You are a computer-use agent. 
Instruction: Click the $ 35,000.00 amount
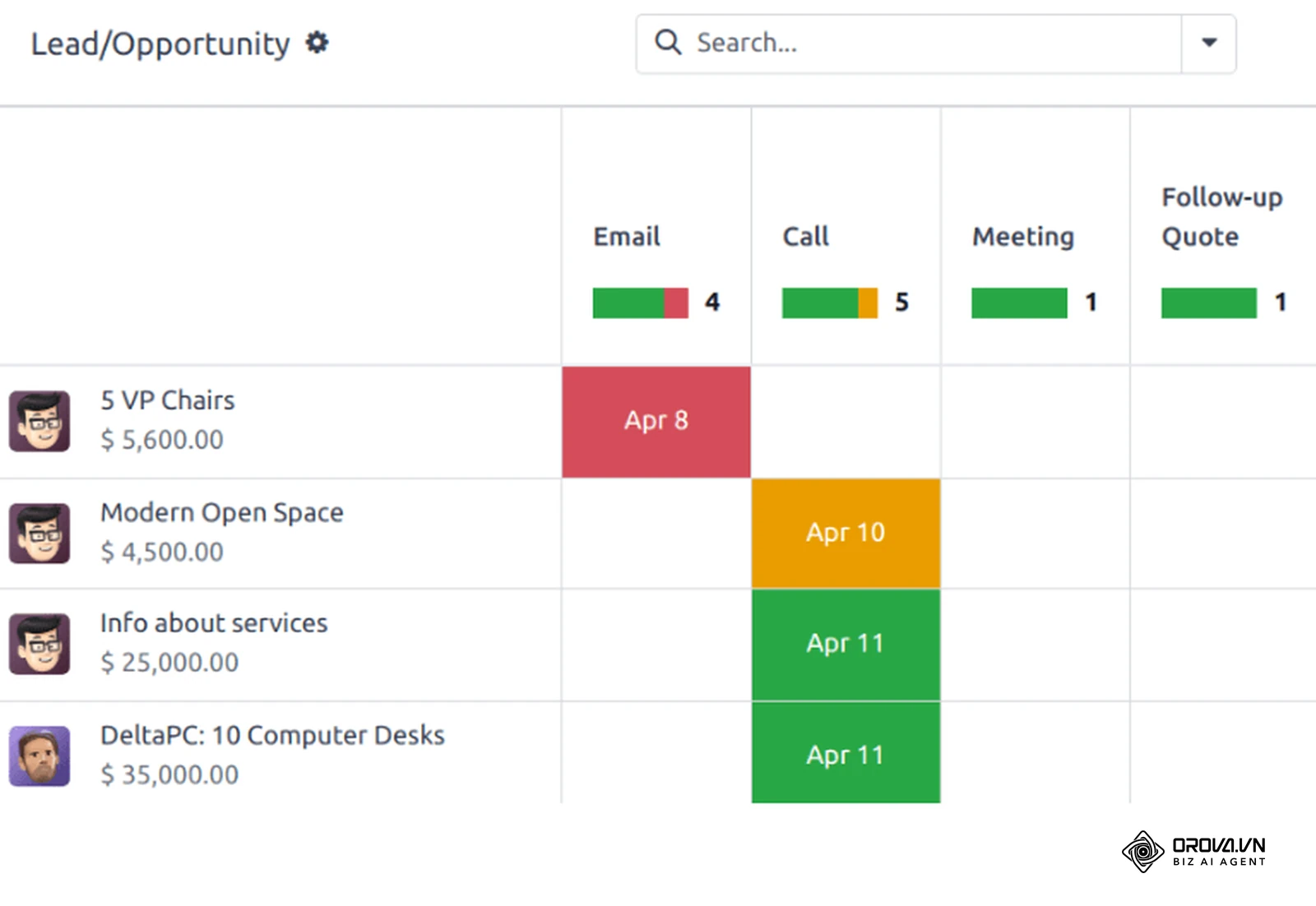tap(169, 774)
